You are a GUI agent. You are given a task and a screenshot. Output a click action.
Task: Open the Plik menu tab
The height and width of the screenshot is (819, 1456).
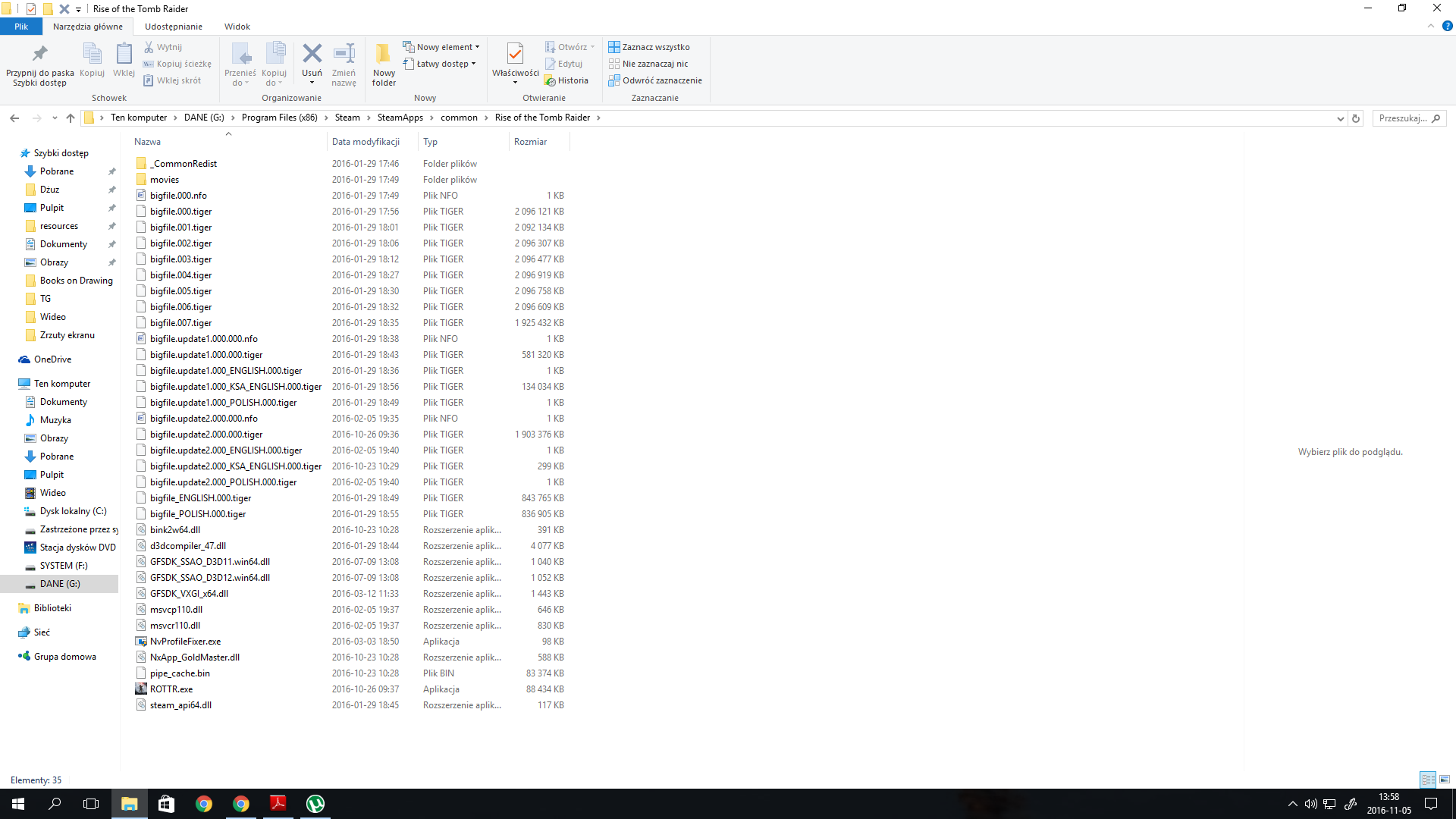[21, 27]
